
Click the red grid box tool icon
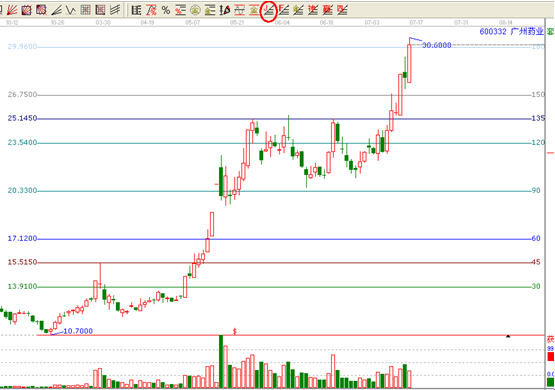(85, 10)
